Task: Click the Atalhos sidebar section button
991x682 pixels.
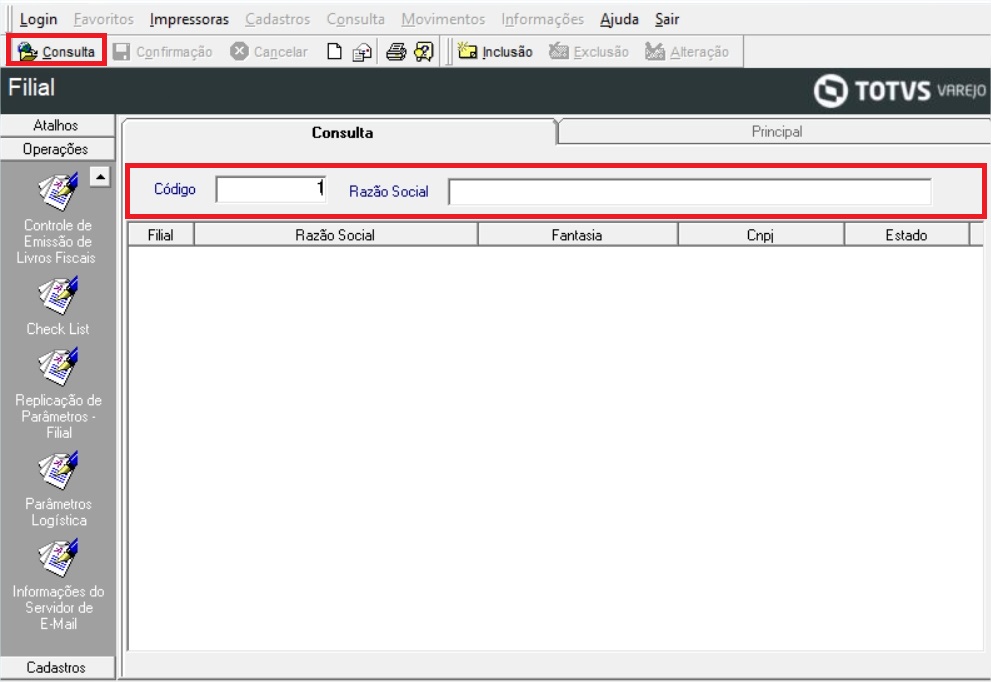Action: point(57,125)
